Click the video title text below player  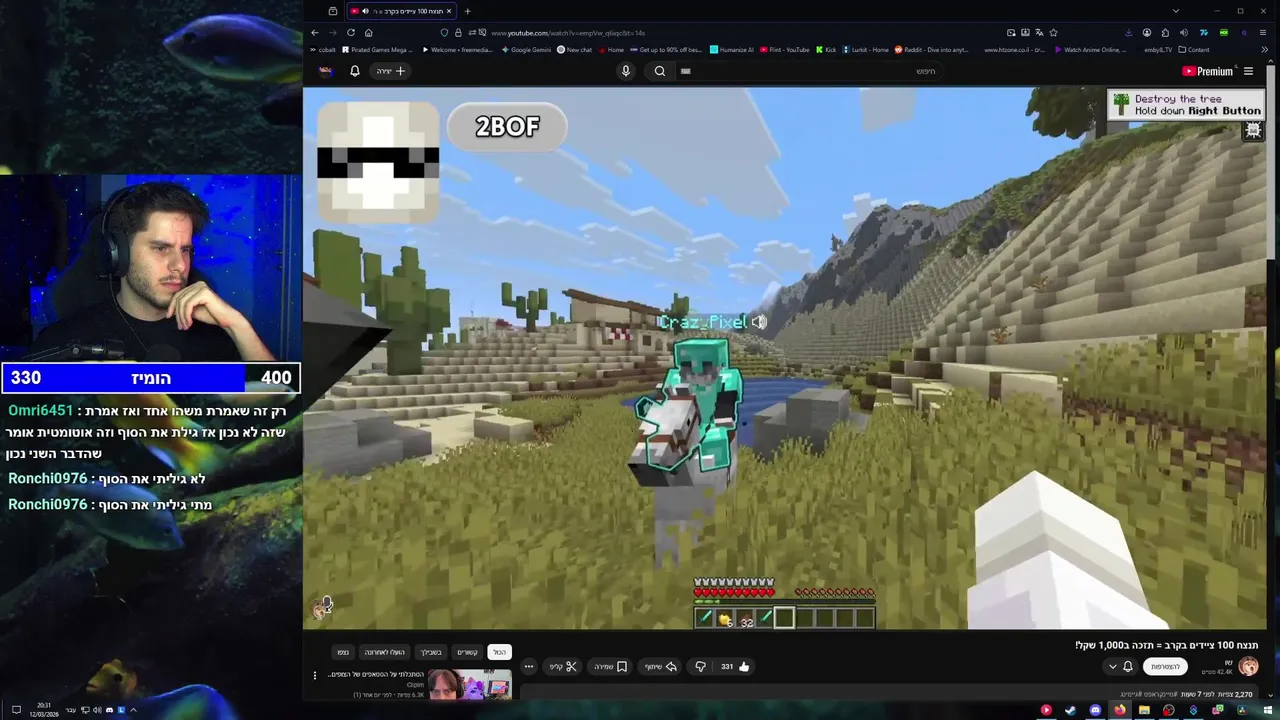pos(1166,646)
